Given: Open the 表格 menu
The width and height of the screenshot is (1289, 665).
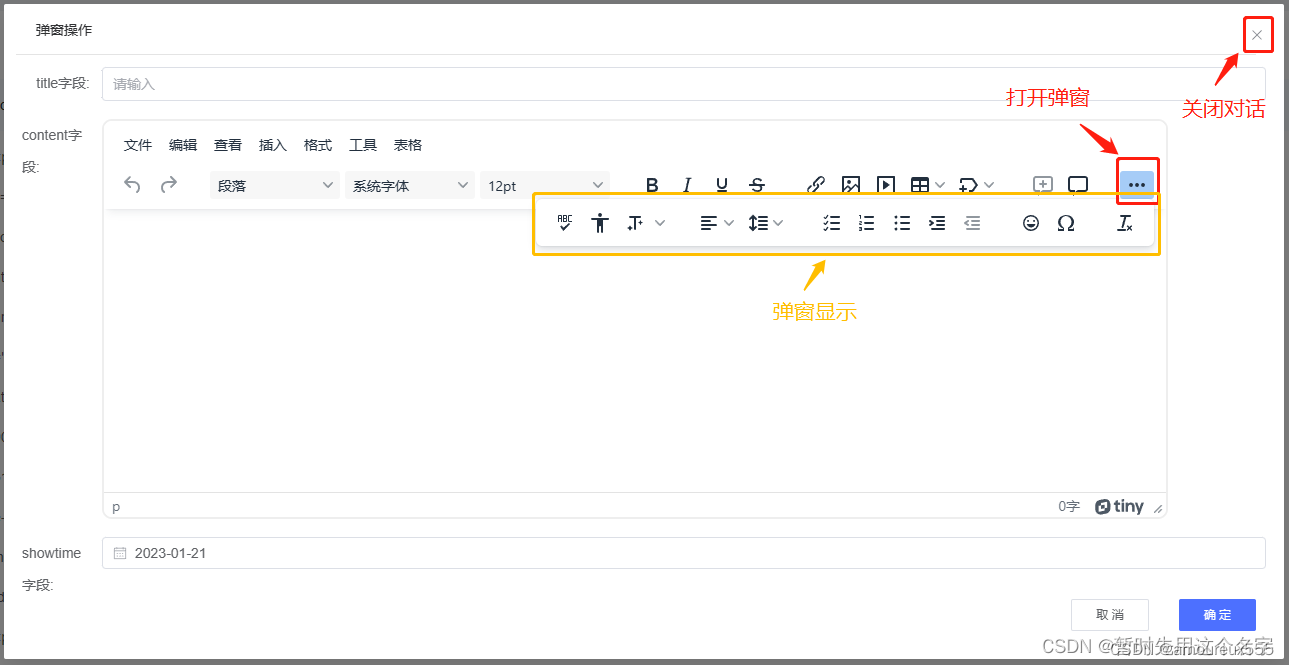Looking at the screenshot, I should (x=408, y=144).
